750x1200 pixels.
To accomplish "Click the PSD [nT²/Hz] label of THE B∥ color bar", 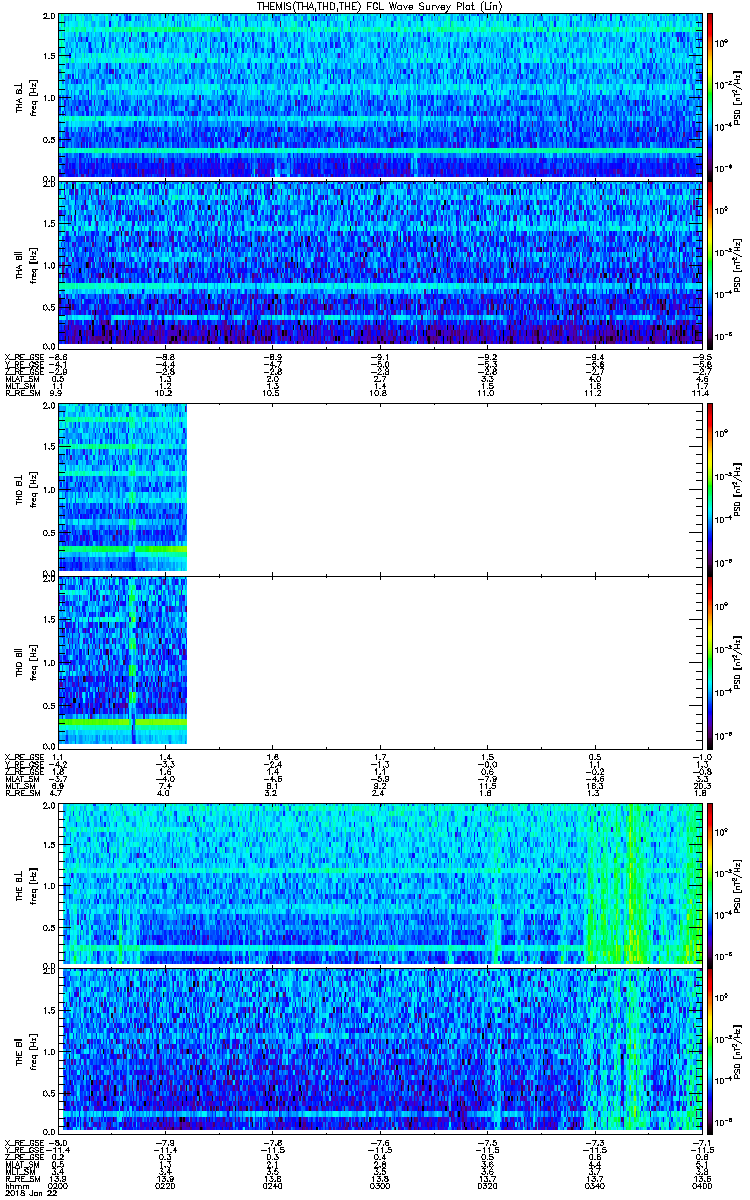I will (x=737, y=1050).
